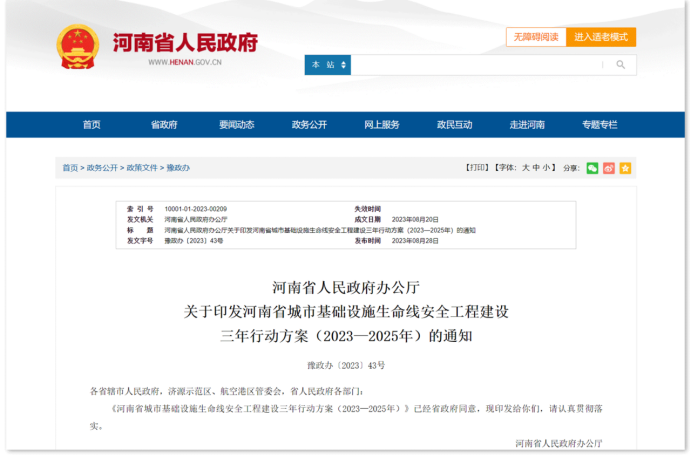Click the magnifier search icon

620,64
